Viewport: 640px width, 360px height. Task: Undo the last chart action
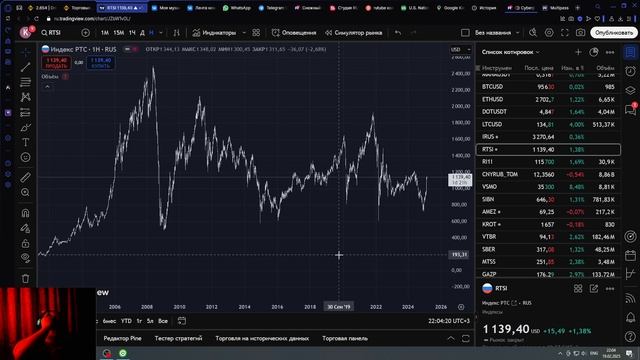(398, 33)
